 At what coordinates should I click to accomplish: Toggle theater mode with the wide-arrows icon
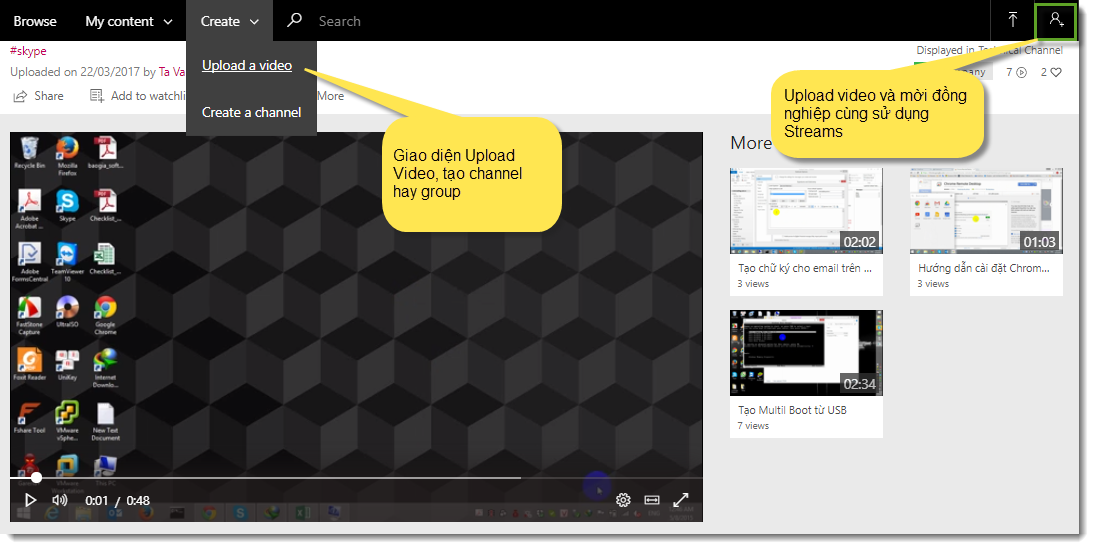(652, 500)
